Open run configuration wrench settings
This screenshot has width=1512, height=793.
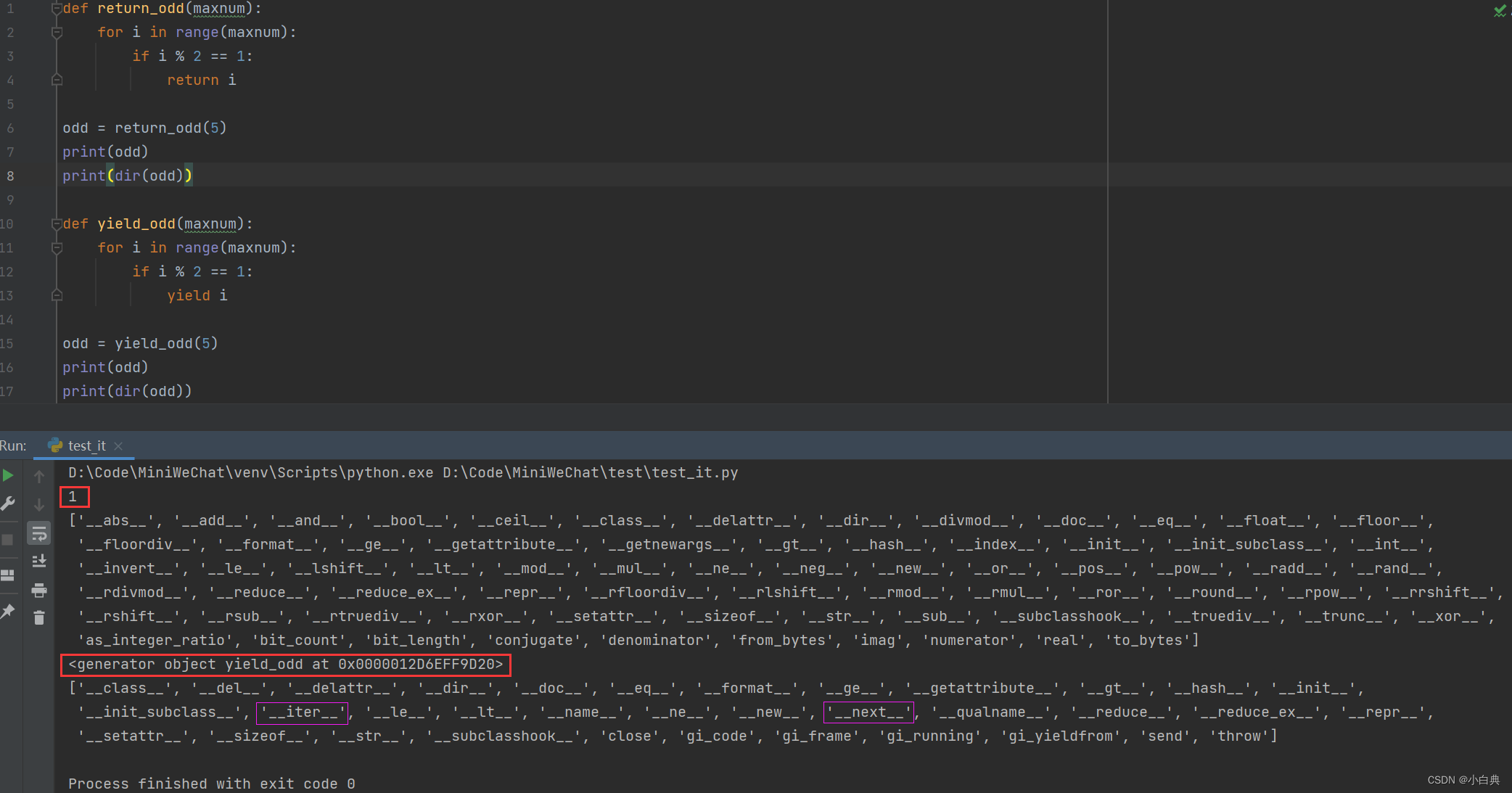point(8,504)
